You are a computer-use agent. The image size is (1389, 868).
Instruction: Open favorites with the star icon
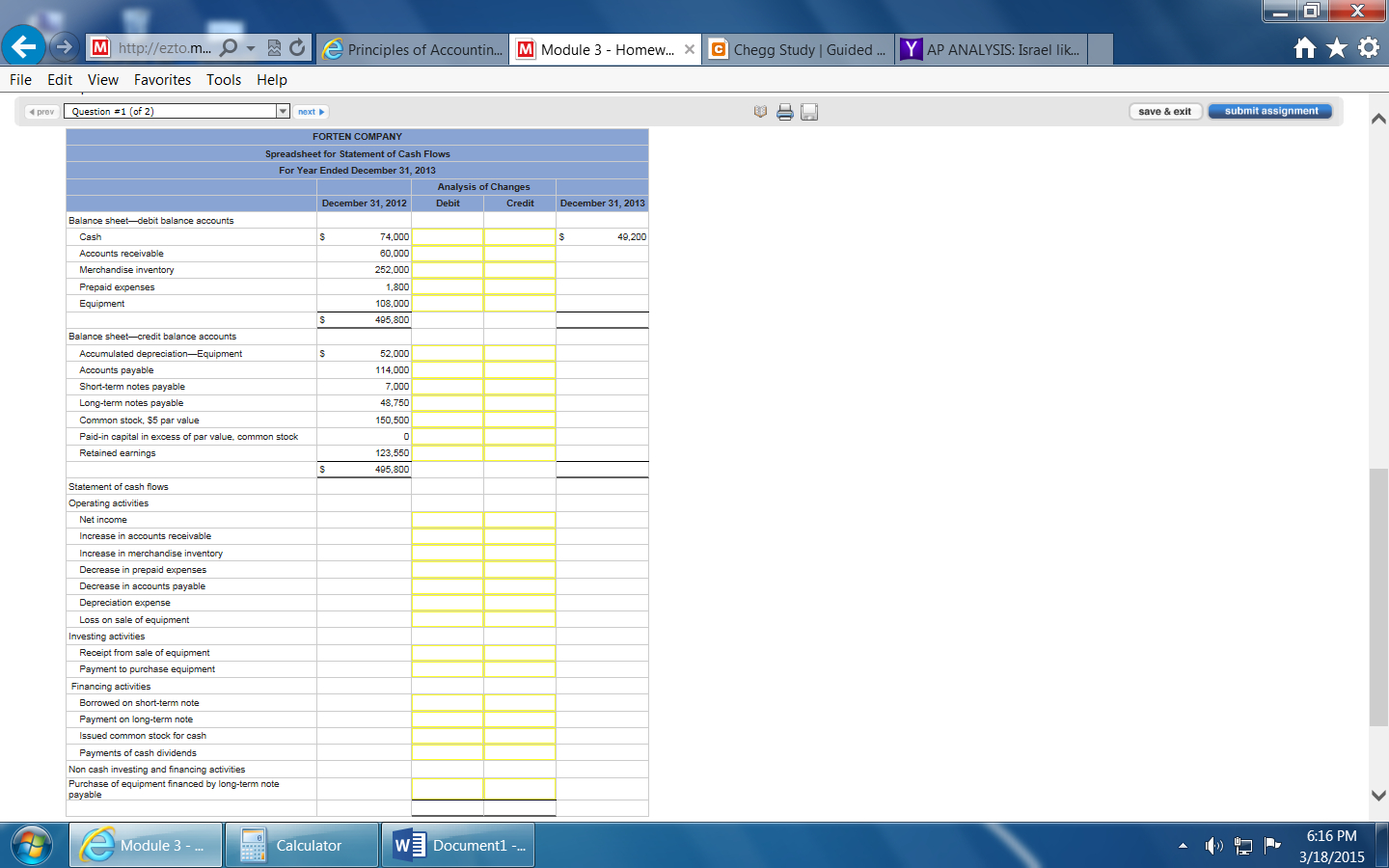1336,47
